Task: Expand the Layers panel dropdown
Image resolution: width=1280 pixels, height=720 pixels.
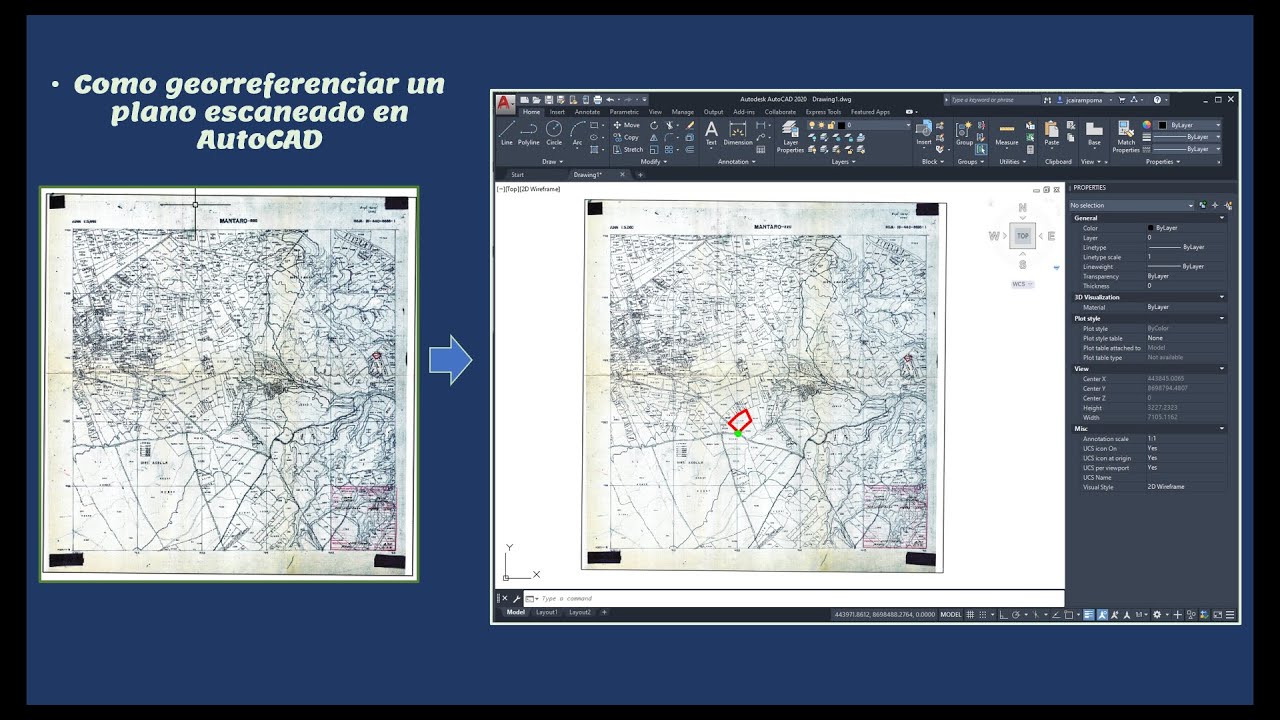Action: pos(842,161)
